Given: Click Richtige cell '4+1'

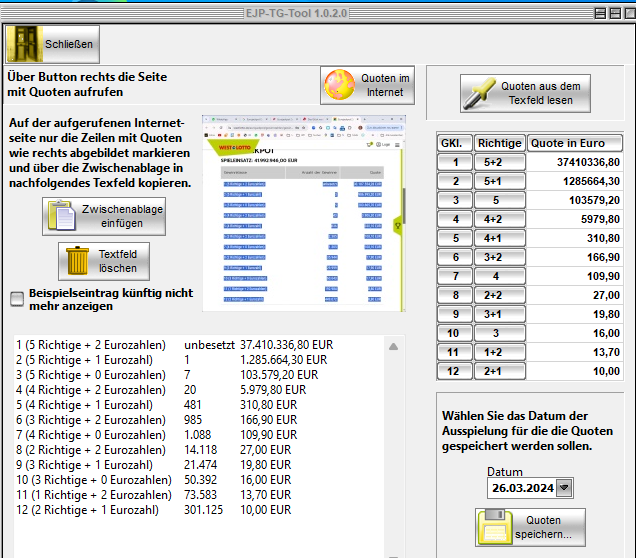Looking at the screenshot, I should pyautogui.click(x=500, y=238).
